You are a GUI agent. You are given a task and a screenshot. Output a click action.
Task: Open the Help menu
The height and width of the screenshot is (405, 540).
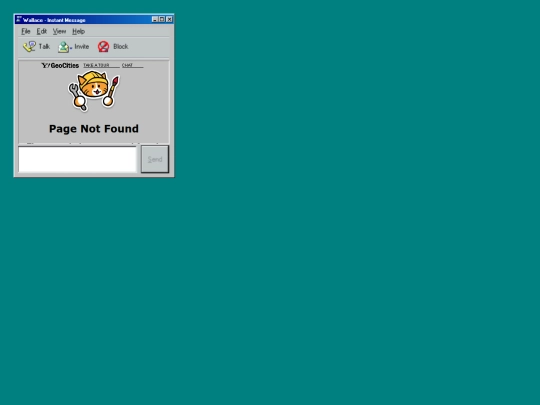click(79, 31)
